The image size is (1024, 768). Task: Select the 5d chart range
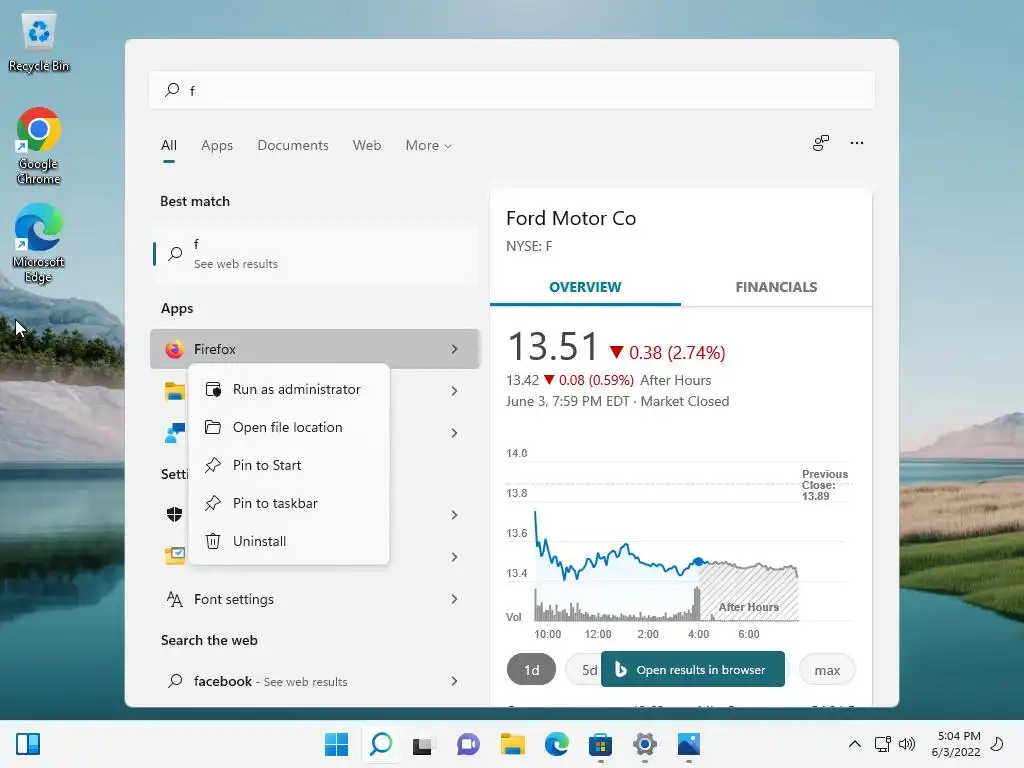583,670
